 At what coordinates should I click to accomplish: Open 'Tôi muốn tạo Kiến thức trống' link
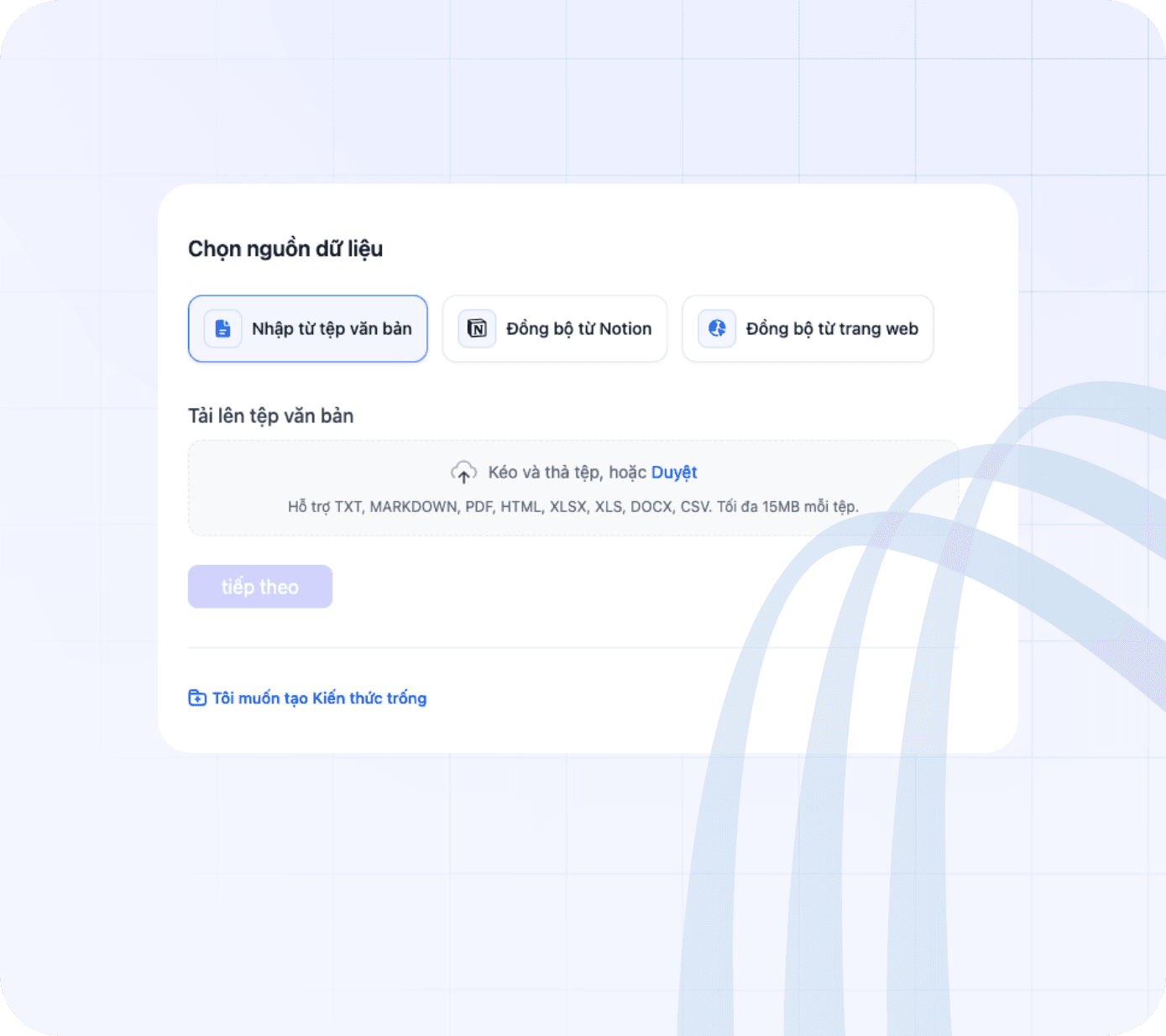pos(319,698)
